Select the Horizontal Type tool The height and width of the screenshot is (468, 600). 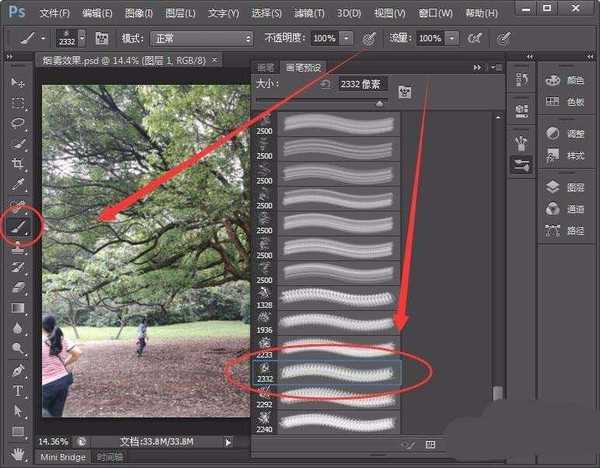tap(18, 390)
